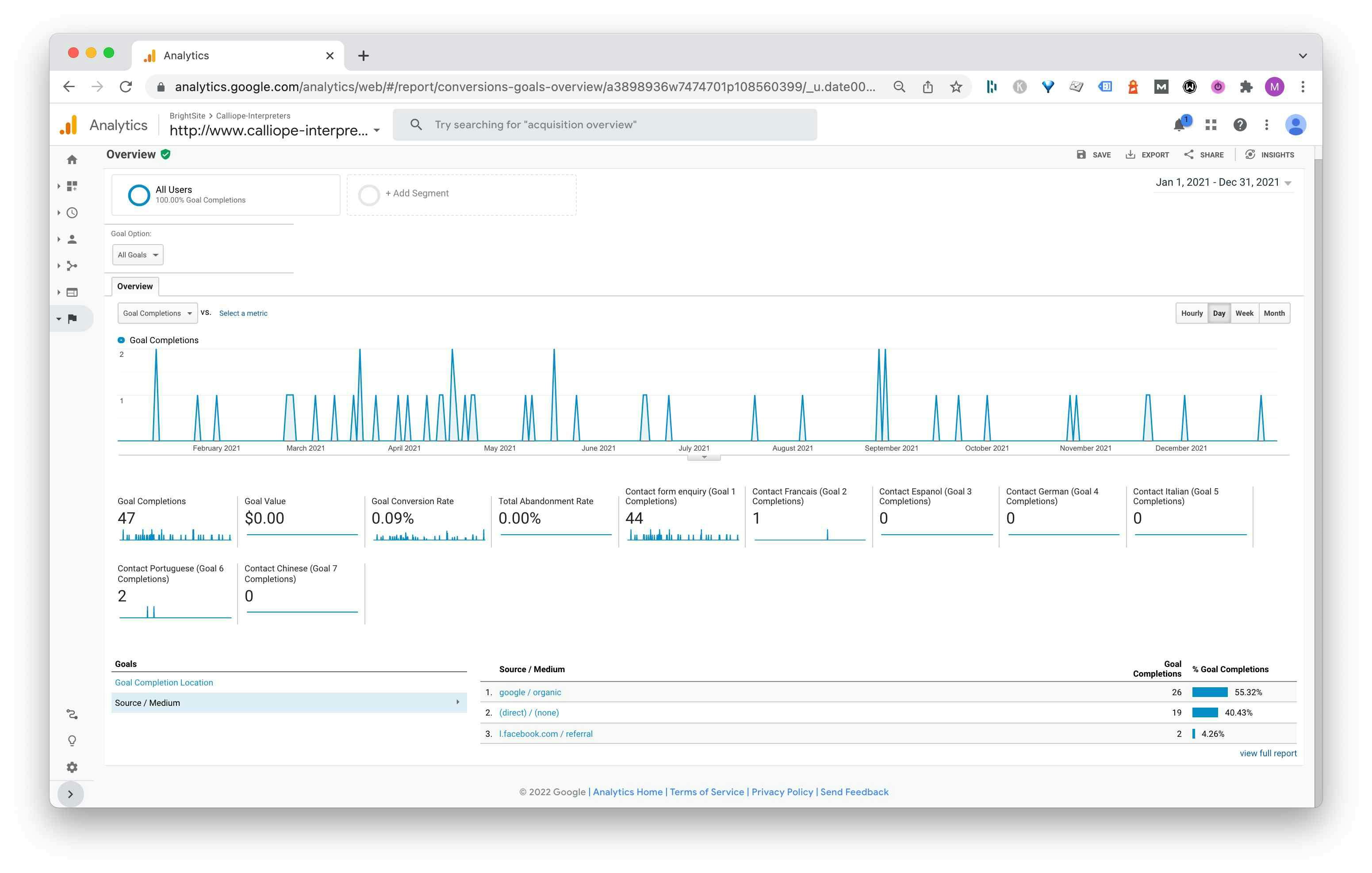Open Acquisition icon in sidebar
This screenshot has height=873, width=1372.
coord(72,266)
